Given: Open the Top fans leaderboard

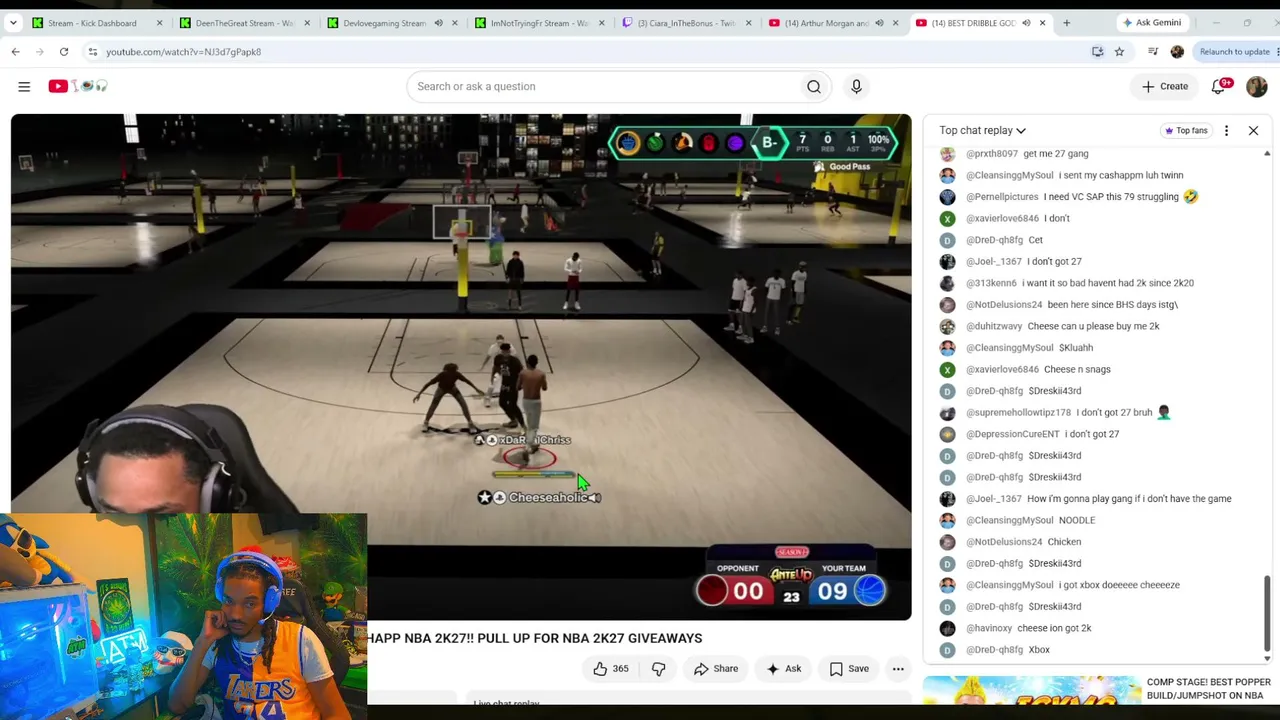Looking at the screenshot, I should 1185,130.
